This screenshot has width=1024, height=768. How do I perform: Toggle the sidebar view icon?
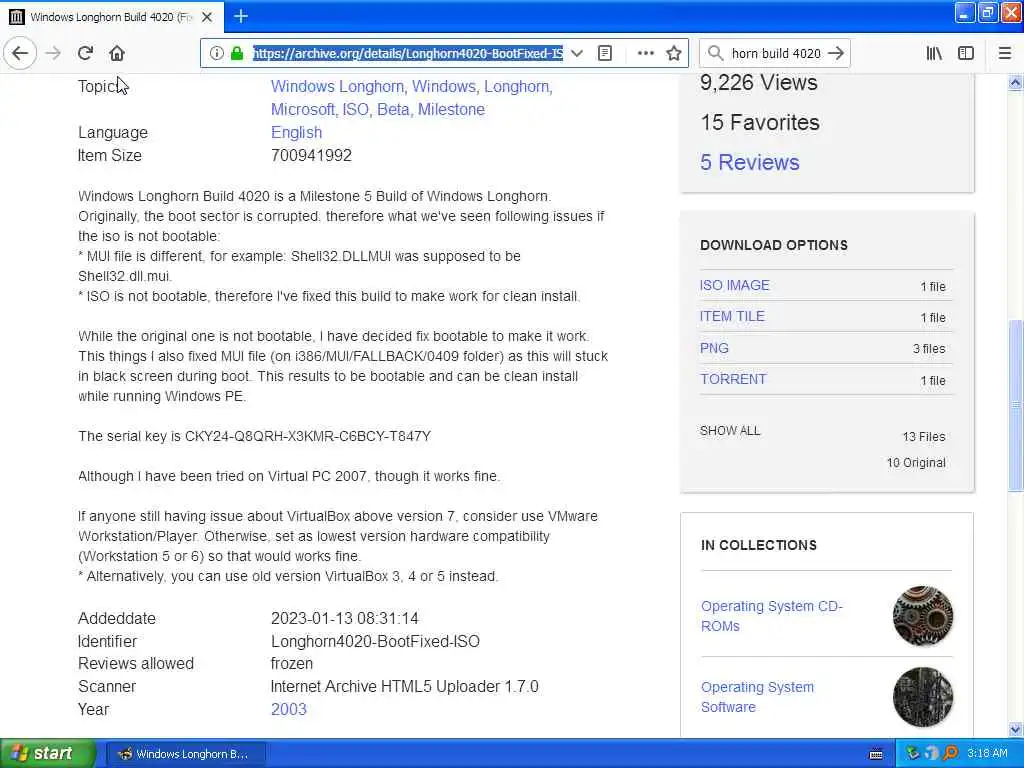(x=965, y=53)
